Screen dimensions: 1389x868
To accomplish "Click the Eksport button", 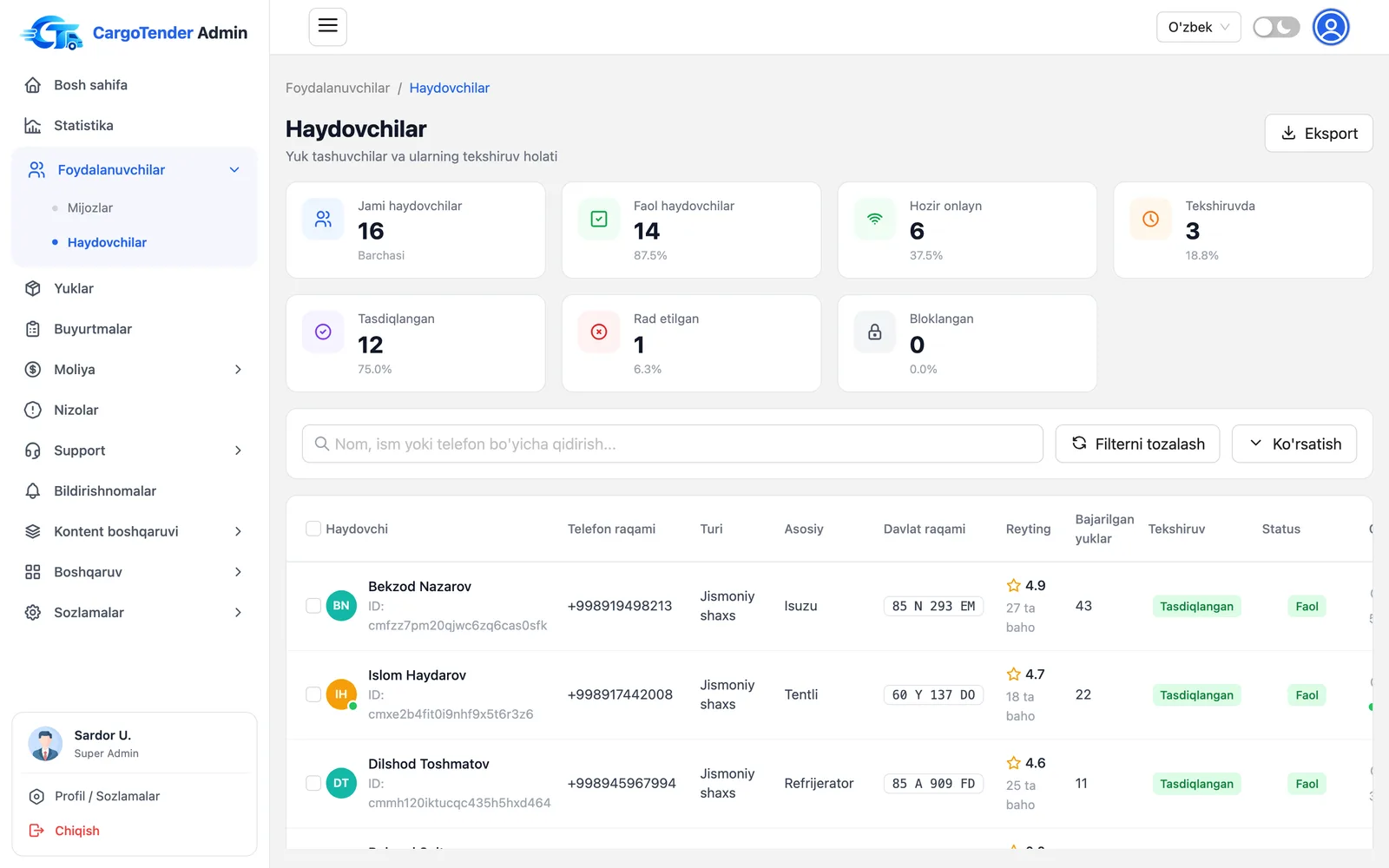I will tap(1319, 133).
